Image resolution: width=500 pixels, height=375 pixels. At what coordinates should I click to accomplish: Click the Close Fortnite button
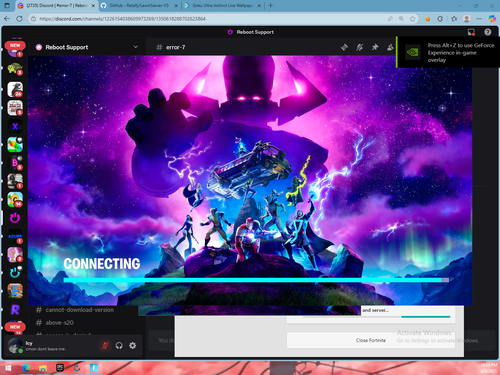pos(371,340)
